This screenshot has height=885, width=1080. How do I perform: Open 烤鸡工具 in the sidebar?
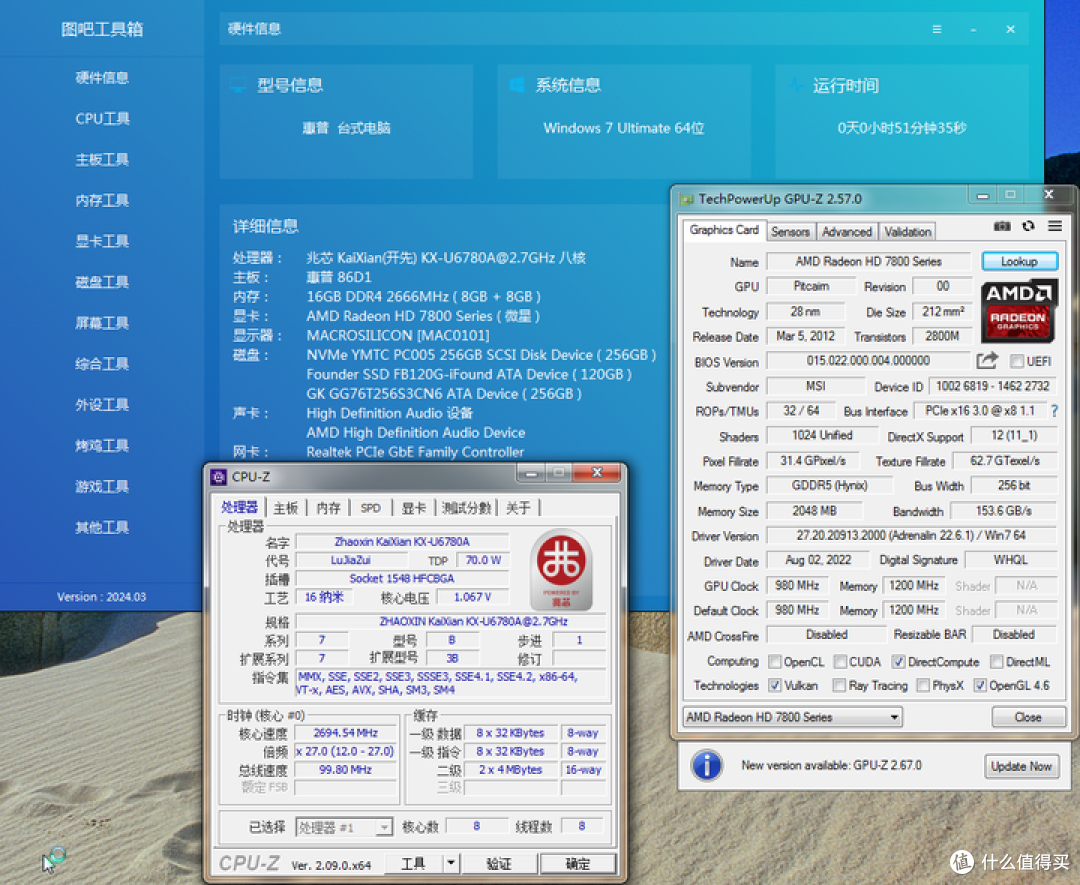tap(102, 446)
